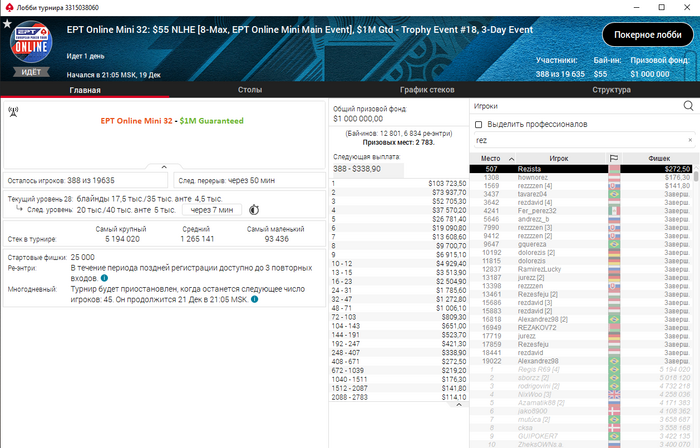Select player Azamatik88 [2] row

pyautogui.click(x=581, y=403)
